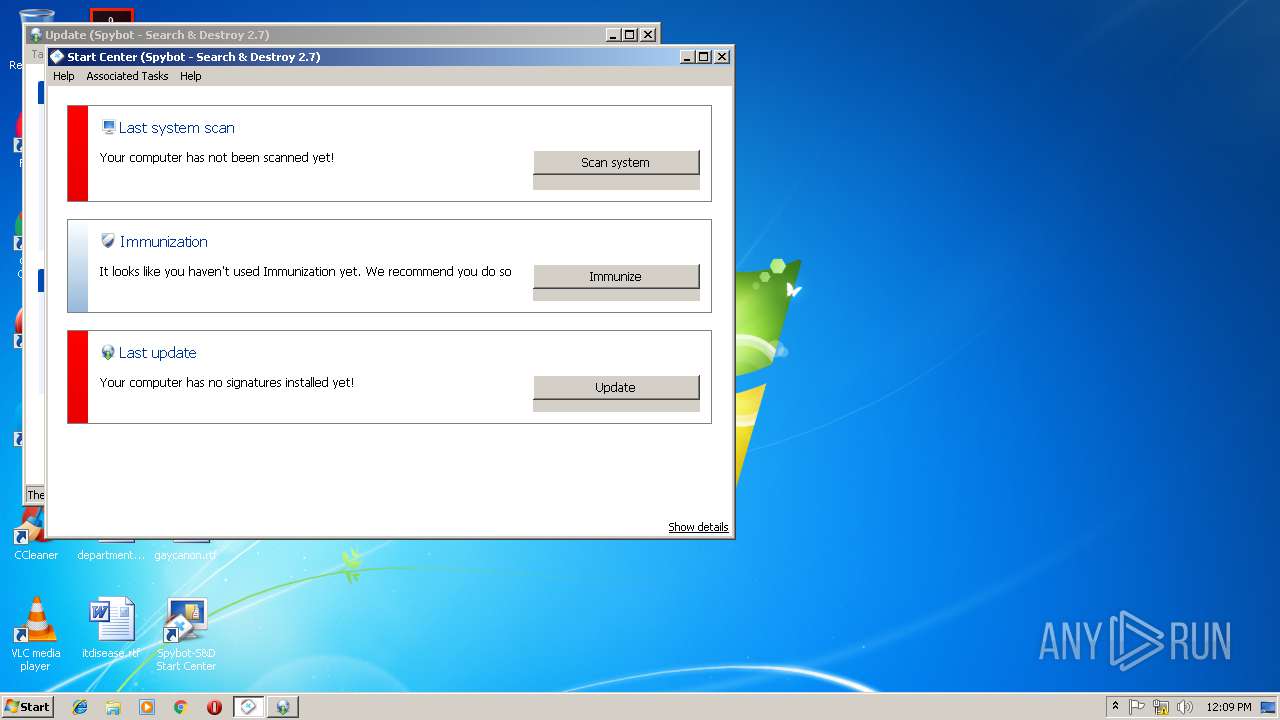1280x720 pixels.
Task: Click the monitor icon beside Last system scan
Action: point(109,127)
